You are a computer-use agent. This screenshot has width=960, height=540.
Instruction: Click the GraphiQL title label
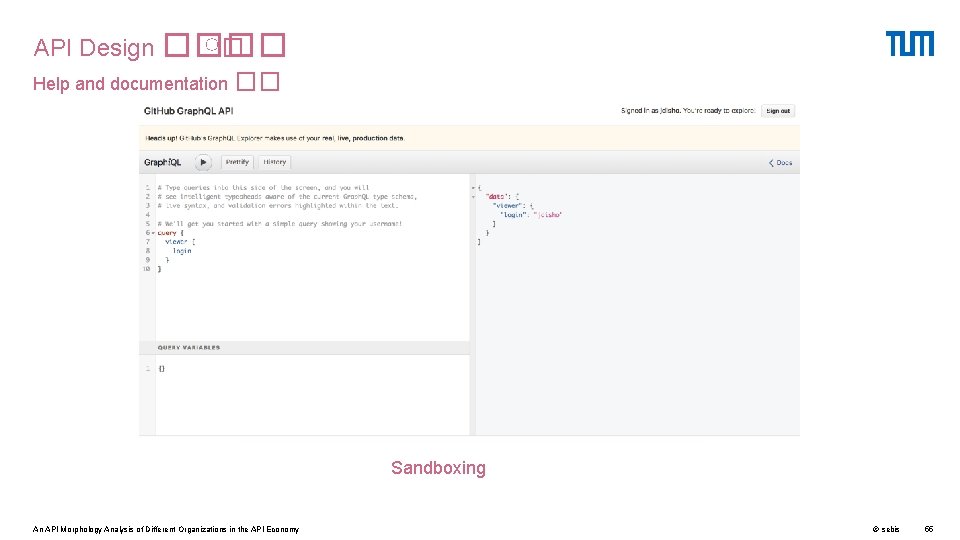[162, 162]
